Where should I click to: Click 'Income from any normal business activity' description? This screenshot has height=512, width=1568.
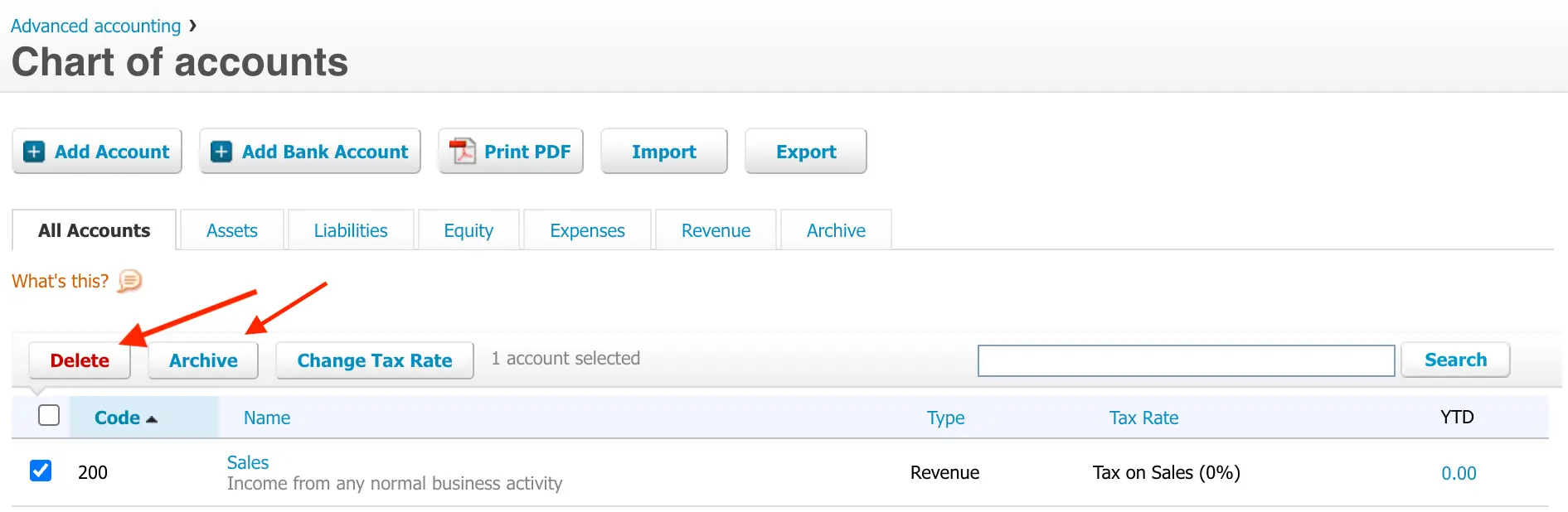pos(395,483)
